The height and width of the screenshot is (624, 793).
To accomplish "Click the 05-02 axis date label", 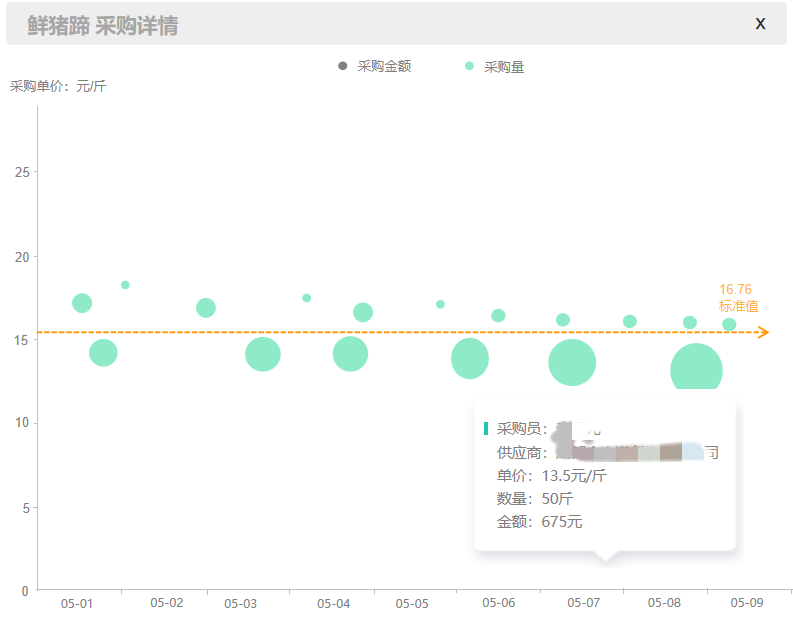I will click(166, 603).
